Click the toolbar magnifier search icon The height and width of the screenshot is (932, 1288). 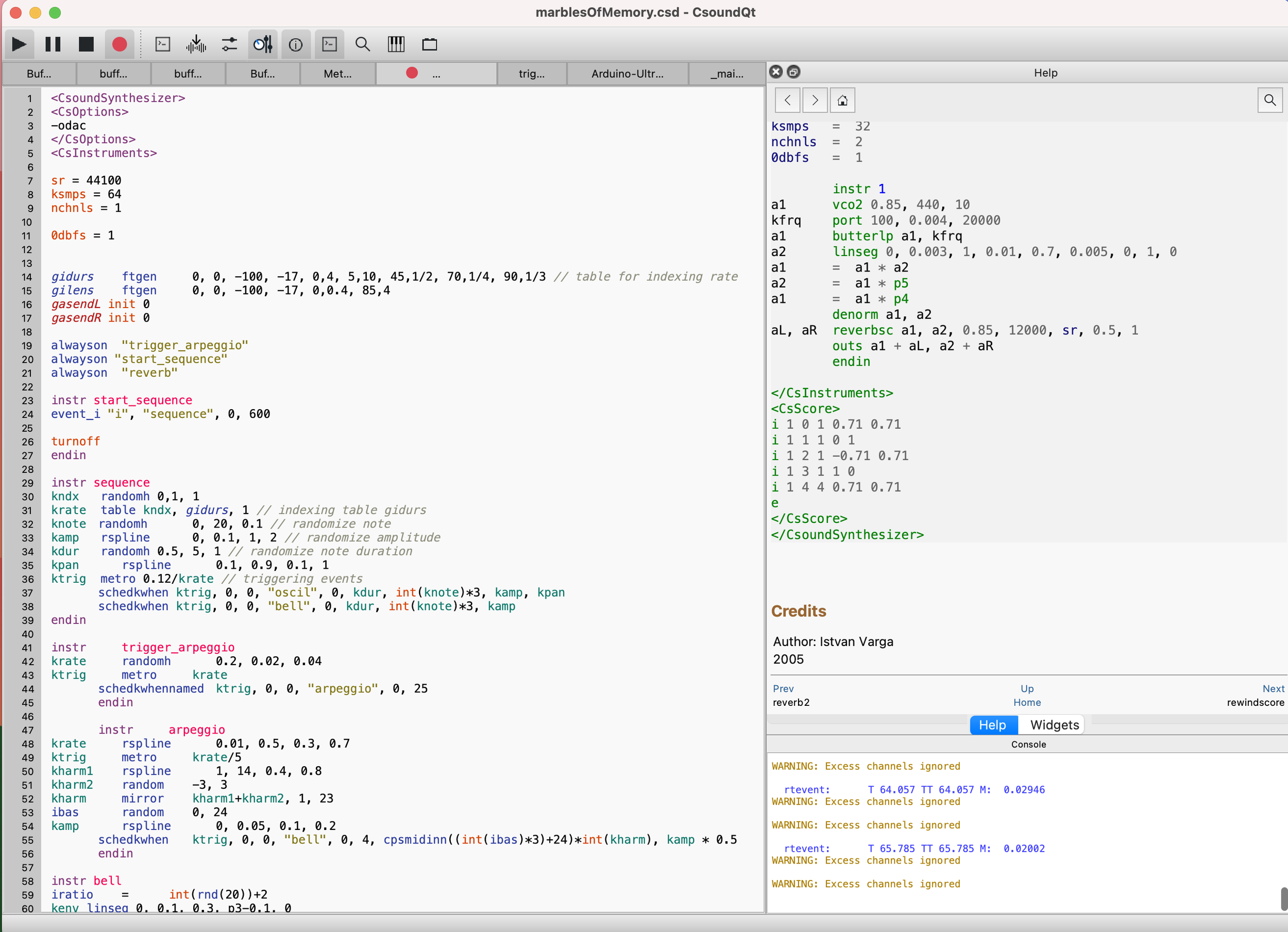pyautogui.click(x=362, y=44)
